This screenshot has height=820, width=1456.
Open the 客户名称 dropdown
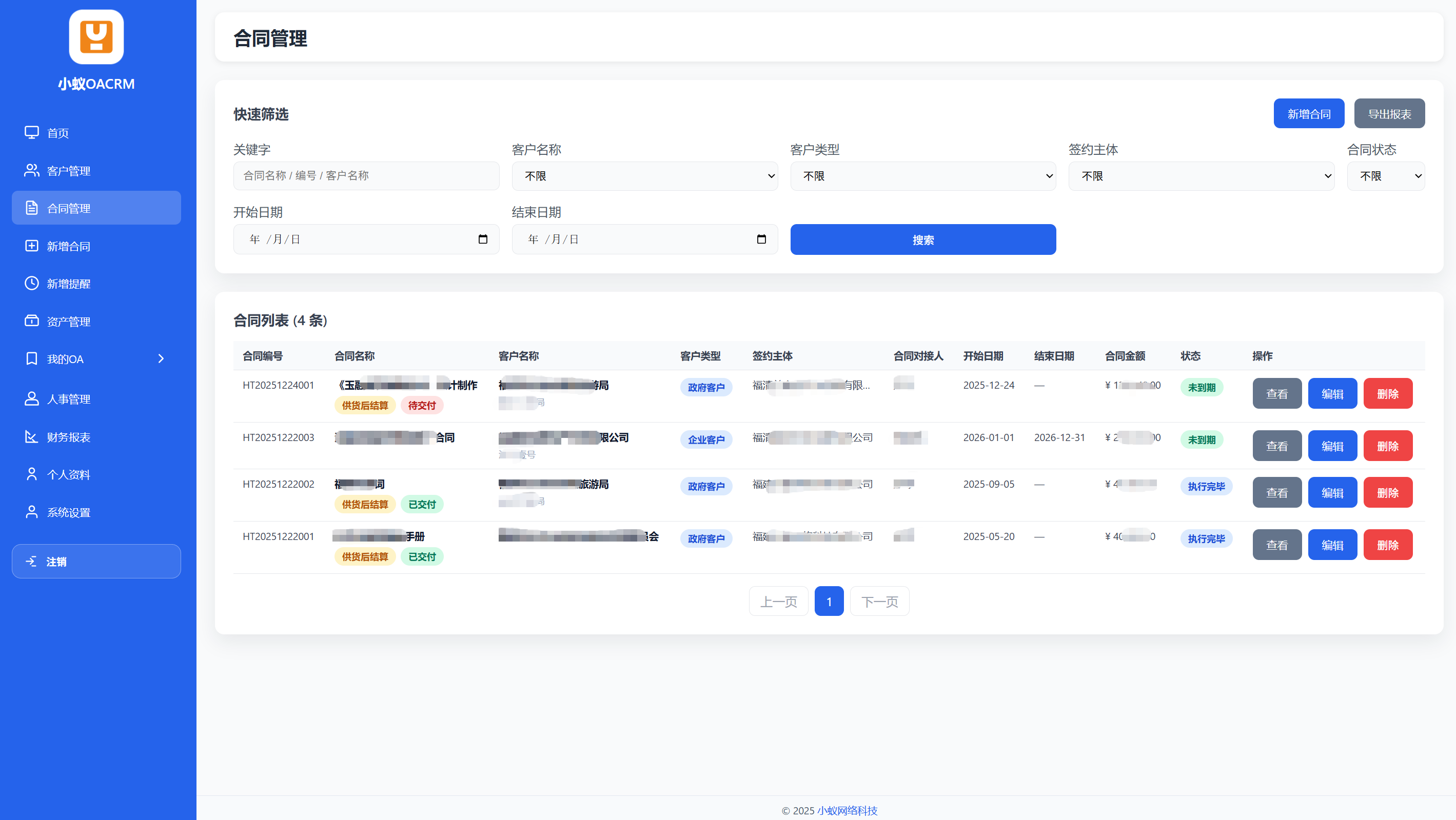(x=644, y=176)
